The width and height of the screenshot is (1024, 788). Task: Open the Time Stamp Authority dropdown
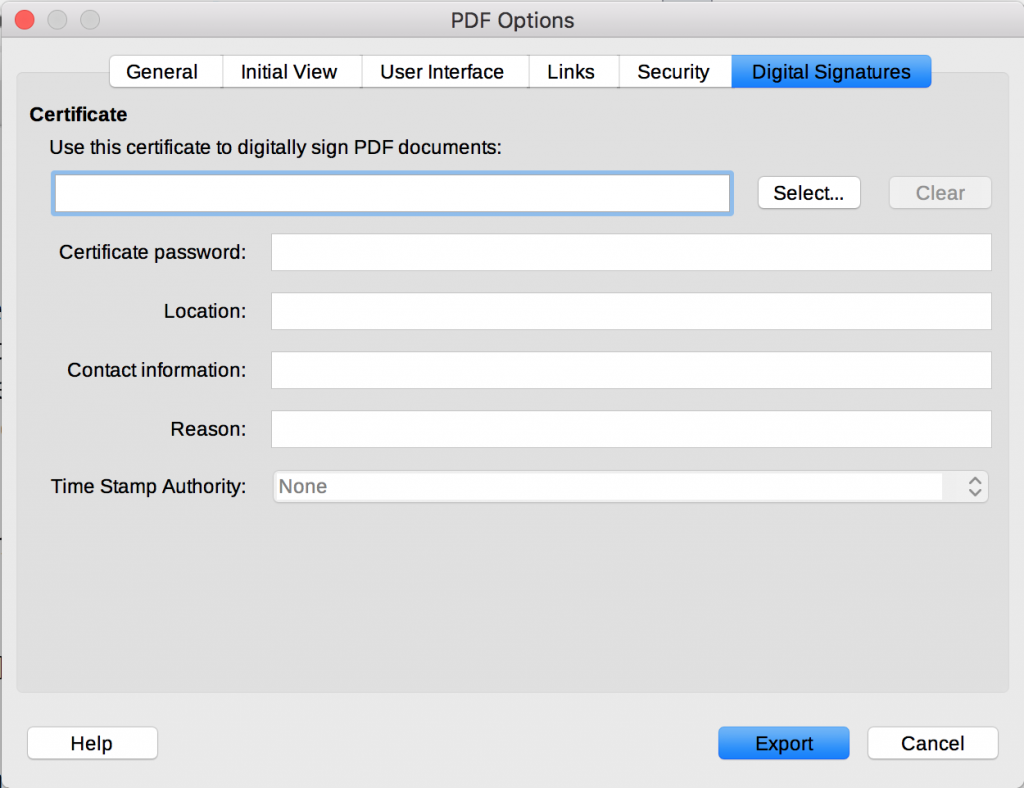[630, 486]
